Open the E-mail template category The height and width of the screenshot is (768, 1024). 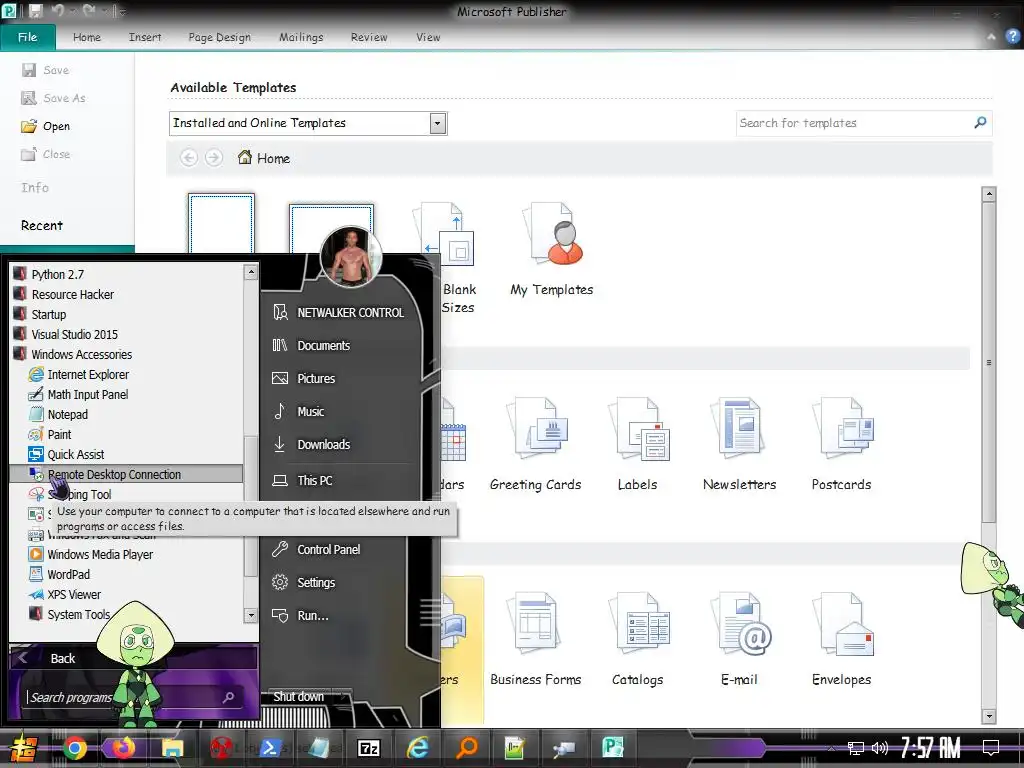739,638
